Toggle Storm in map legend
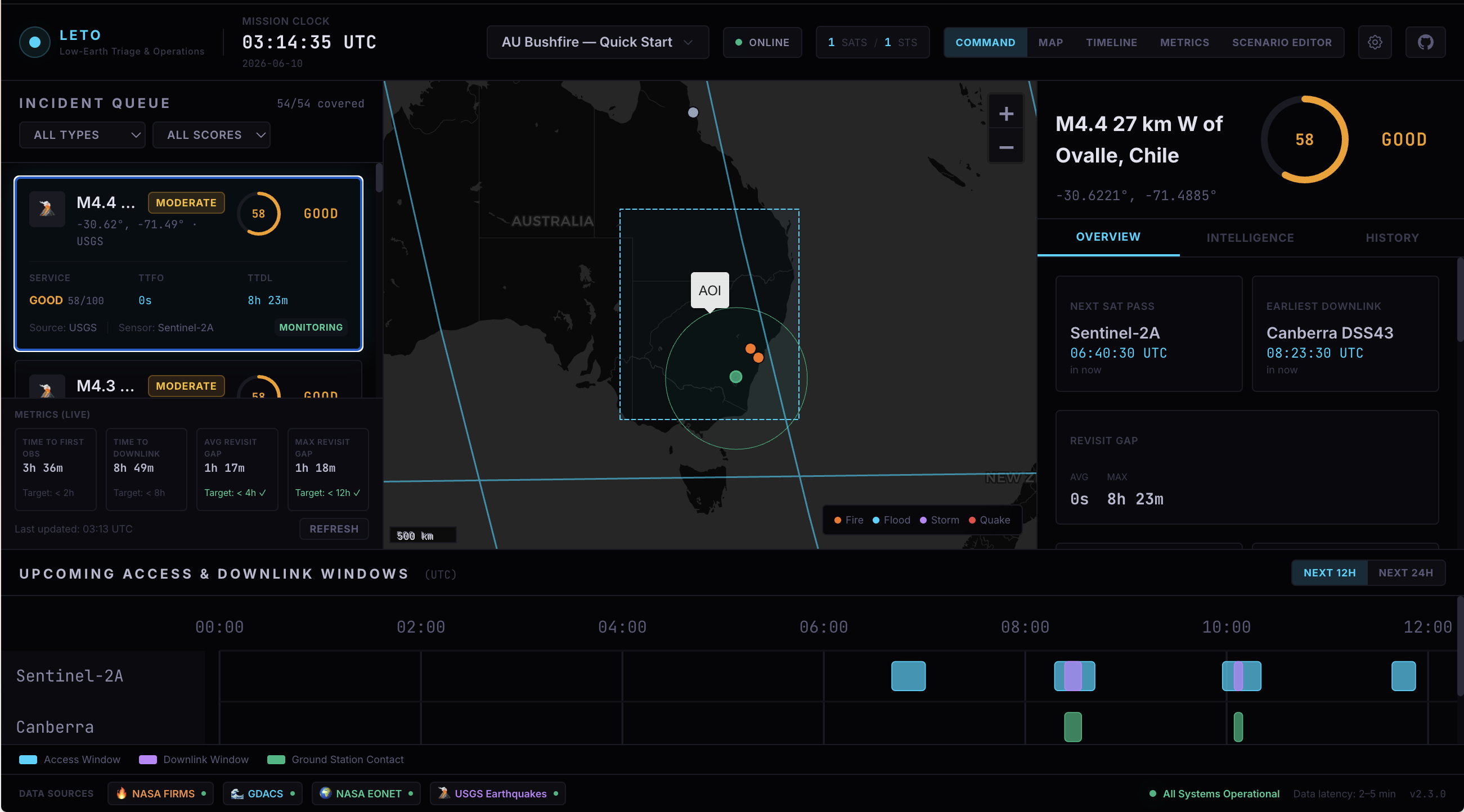 (x=939, y=520)
